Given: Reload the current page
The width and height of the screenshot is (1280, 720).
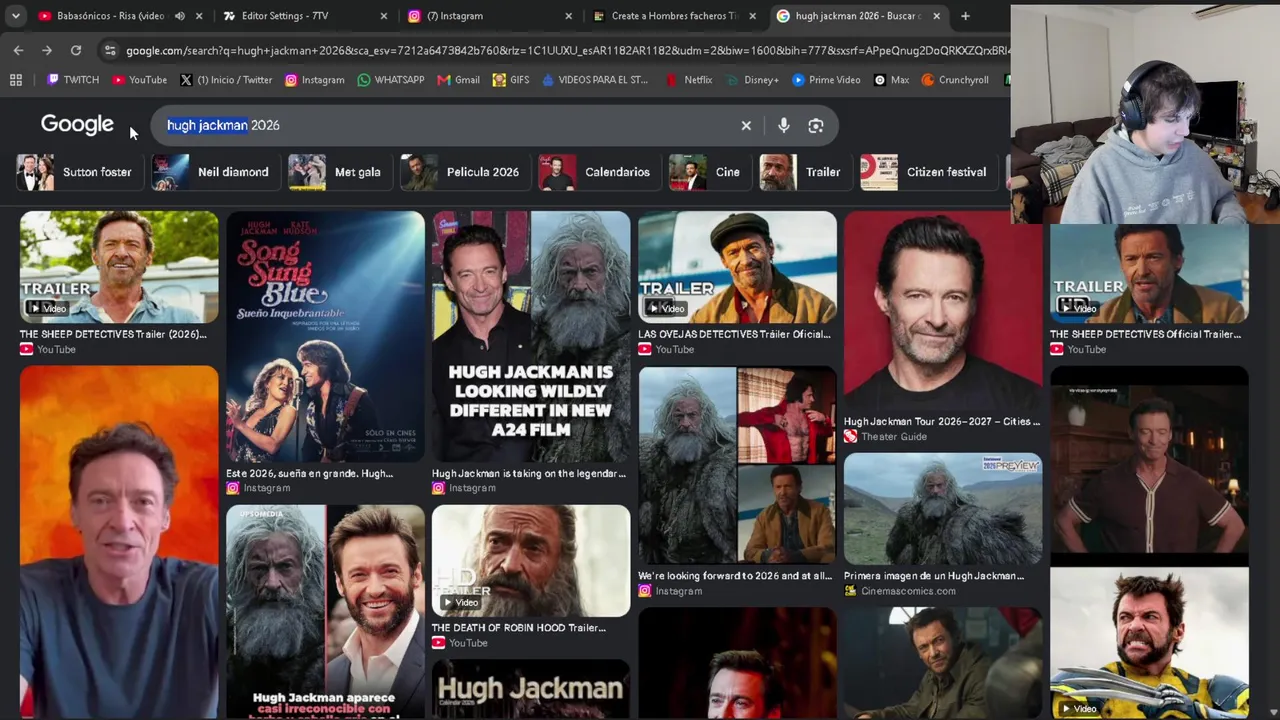Looking at the screenshot, I should 76,50.
